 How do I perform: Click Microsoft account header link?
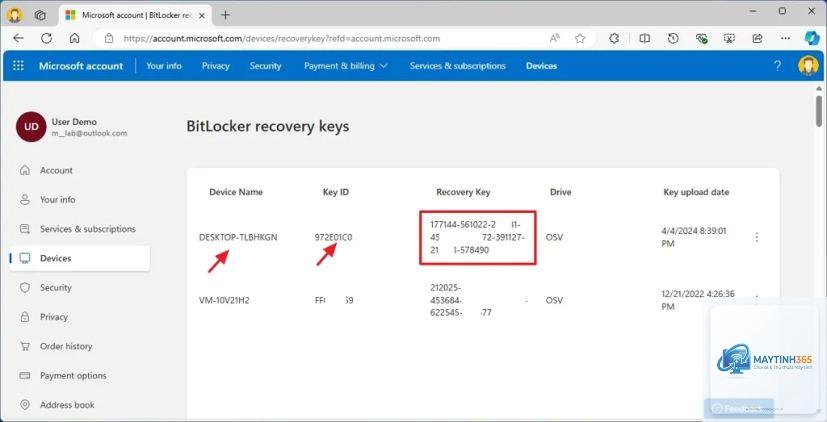(x=81, y=66)
